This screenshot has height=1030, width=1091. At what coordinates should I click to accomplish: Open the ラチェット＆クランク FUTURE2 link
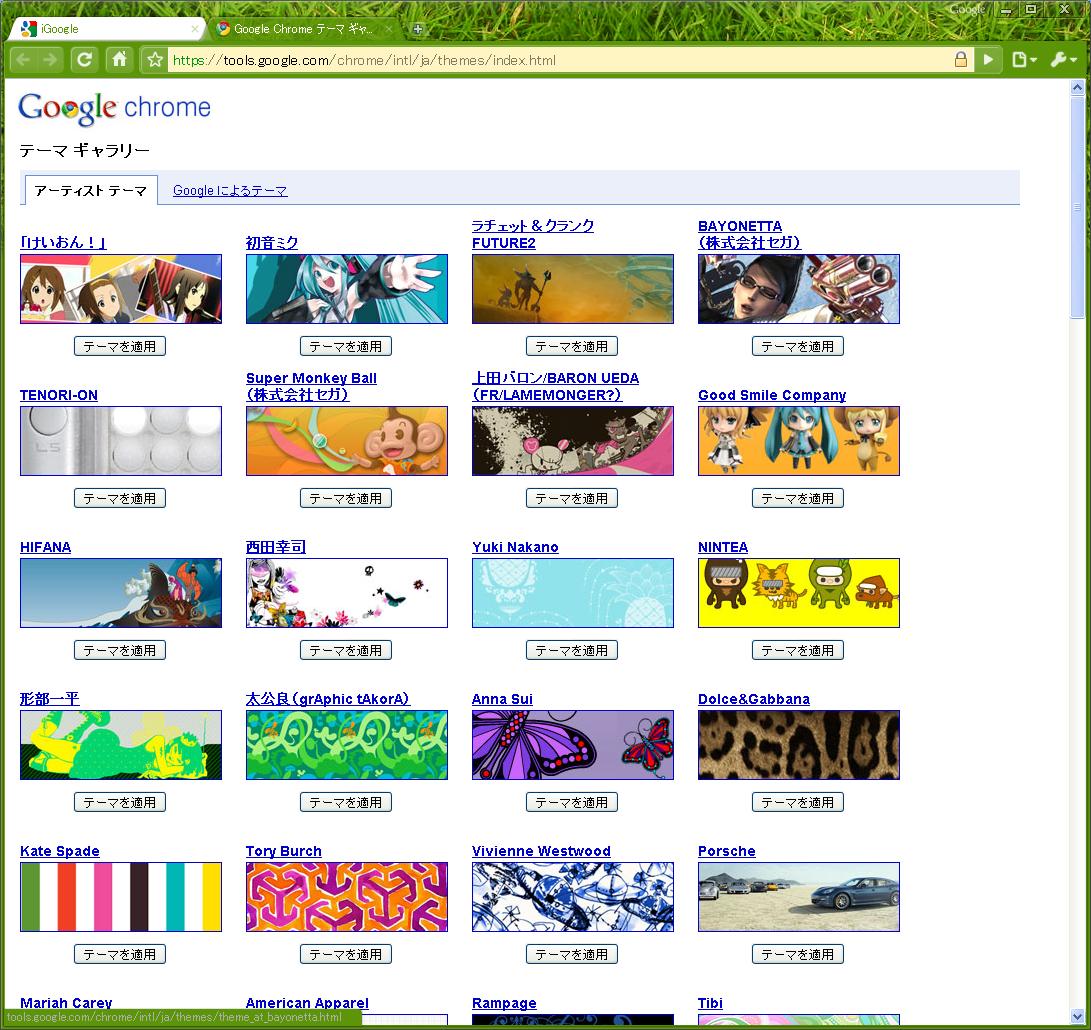point(533,234)
